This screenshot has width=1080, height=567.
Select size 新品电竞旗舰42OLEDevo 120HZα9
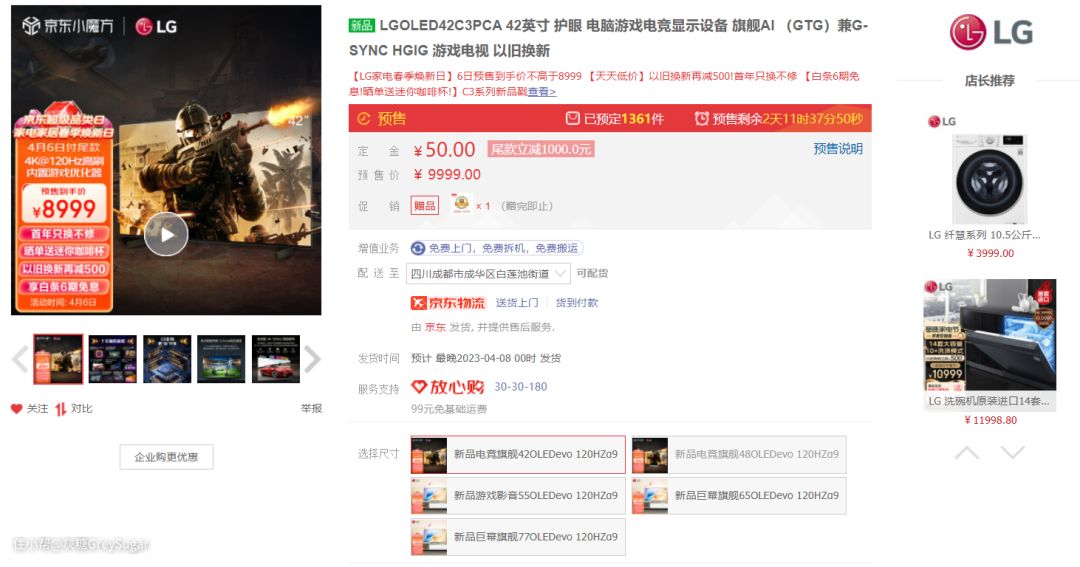point(518,454)
